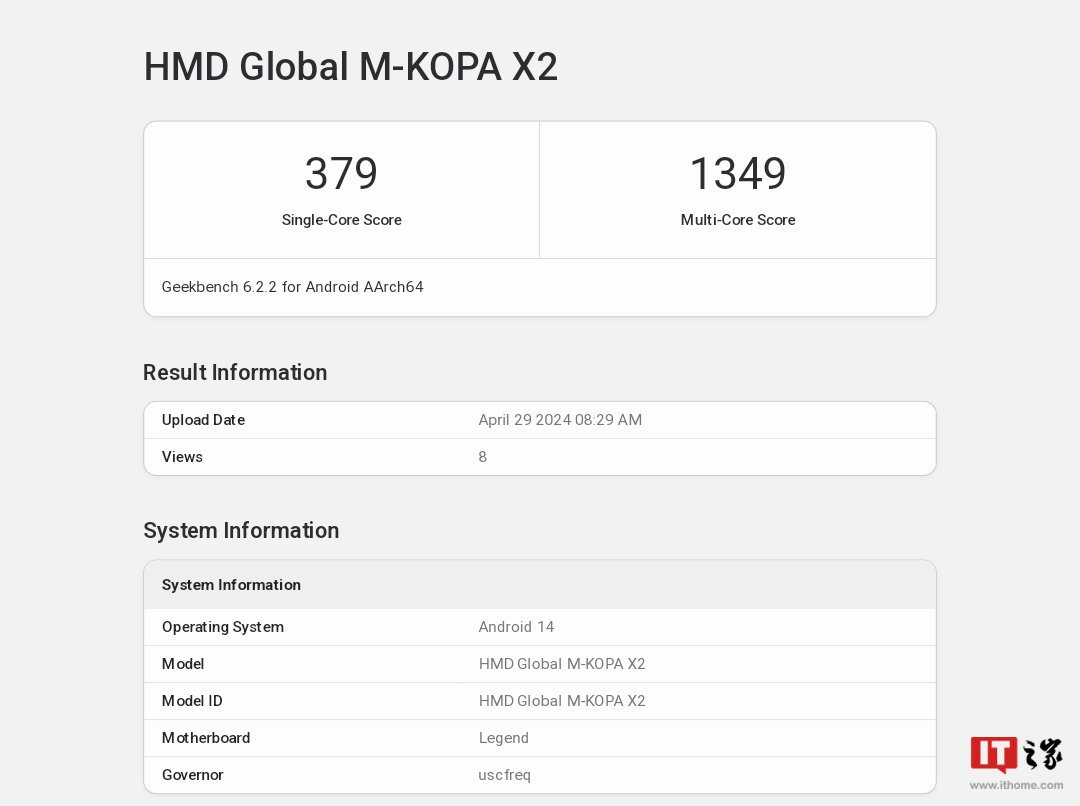
Task: Open the www.ithome.com link
Action: click(1017, 786)
